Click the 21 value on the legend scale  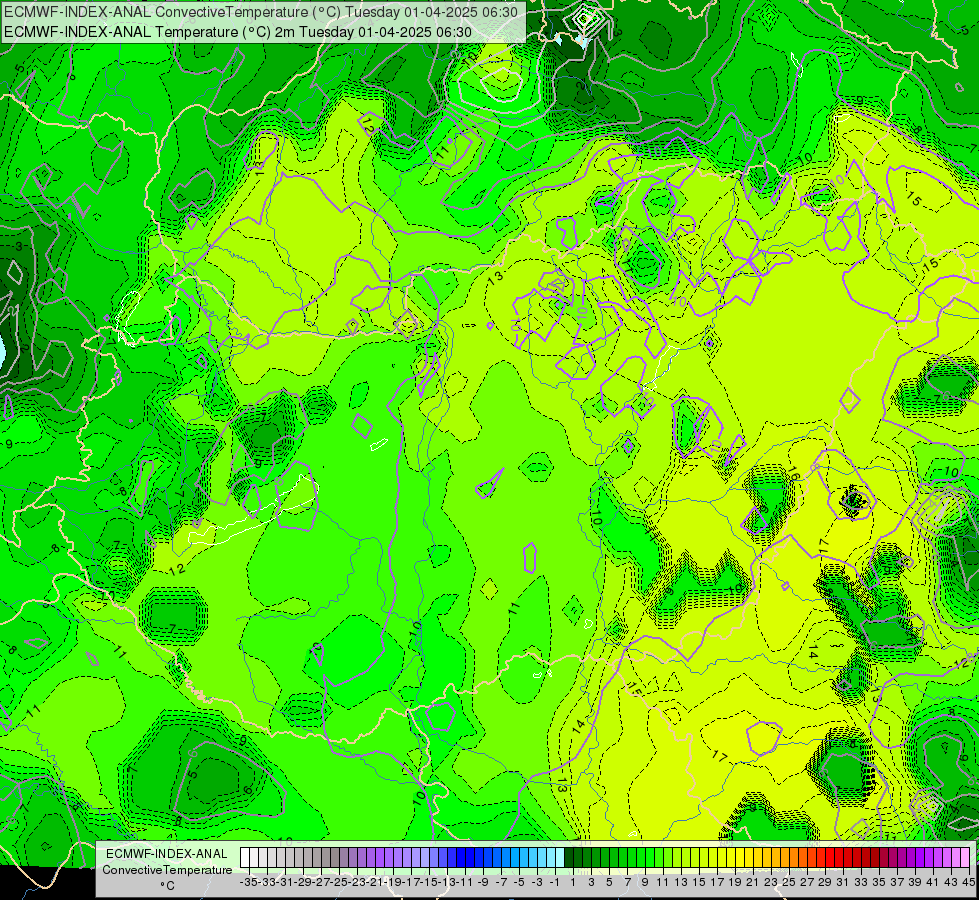[x=753, y=883]
